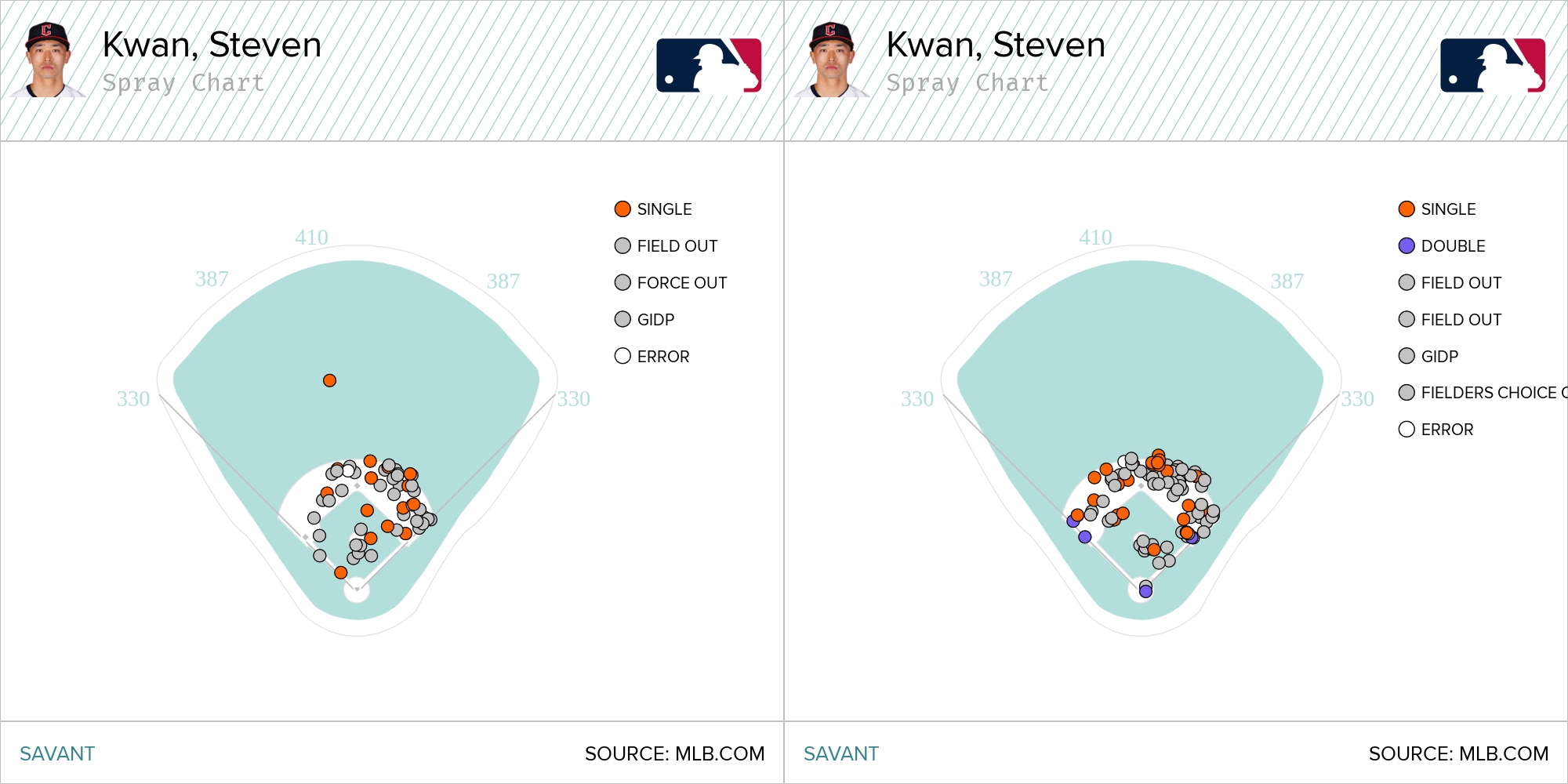This screenshot has height=784, width=1568.
Task: Click the SAVANT link in right chart
Action: tap(841, 754)
